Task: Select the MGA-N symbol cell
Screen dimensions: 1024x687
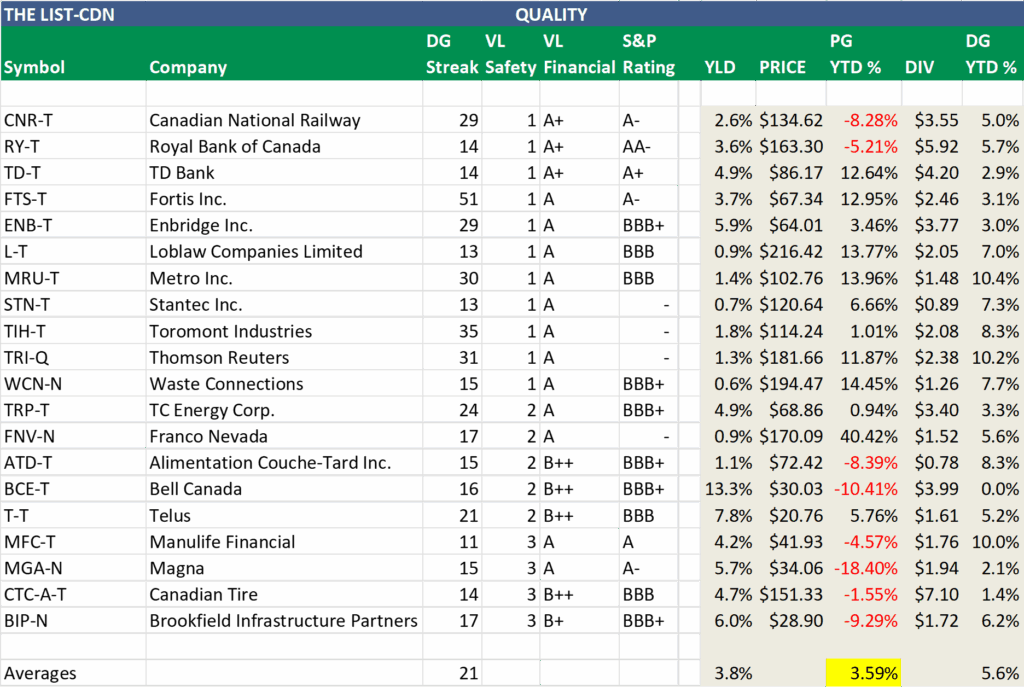Action: [x=74, y=568]
